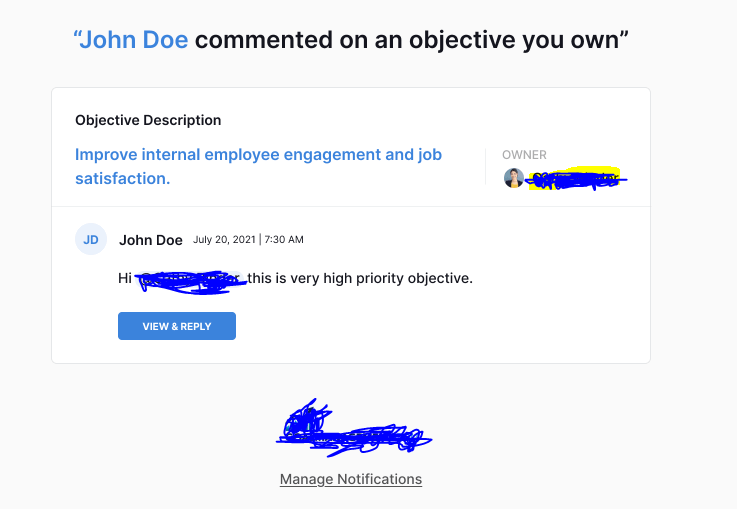The width and height of the screenshot is (737, 509).
Task: Click comment text 'this is very high priority objective.'
Action: click(360, 278)
